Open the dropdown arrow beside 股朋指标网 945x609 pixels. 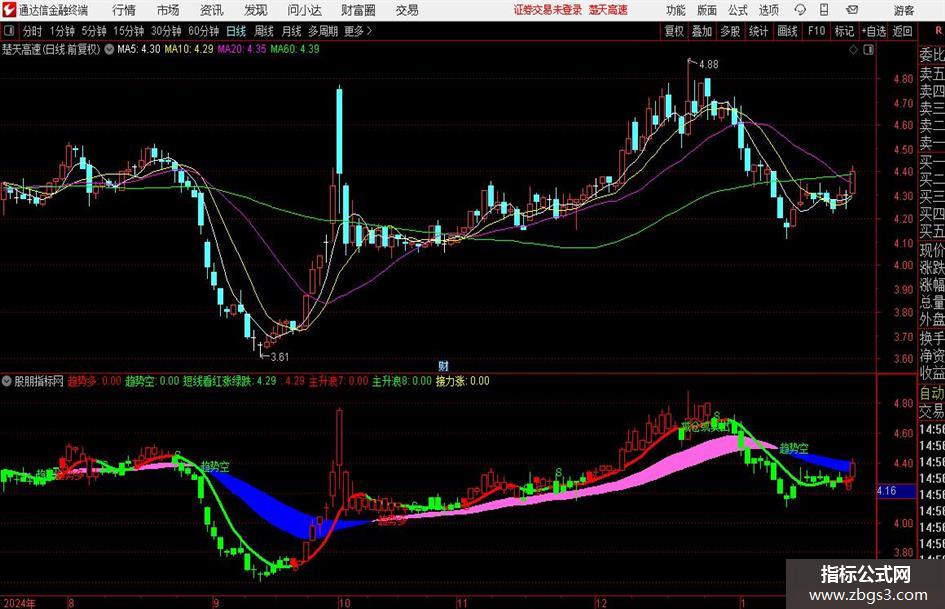click(7, 381)
